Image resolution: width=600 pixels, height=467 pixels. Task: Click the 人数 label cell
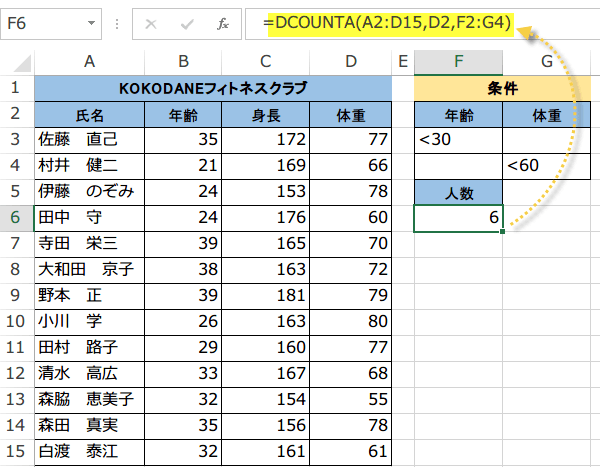(x=458, y=192)
